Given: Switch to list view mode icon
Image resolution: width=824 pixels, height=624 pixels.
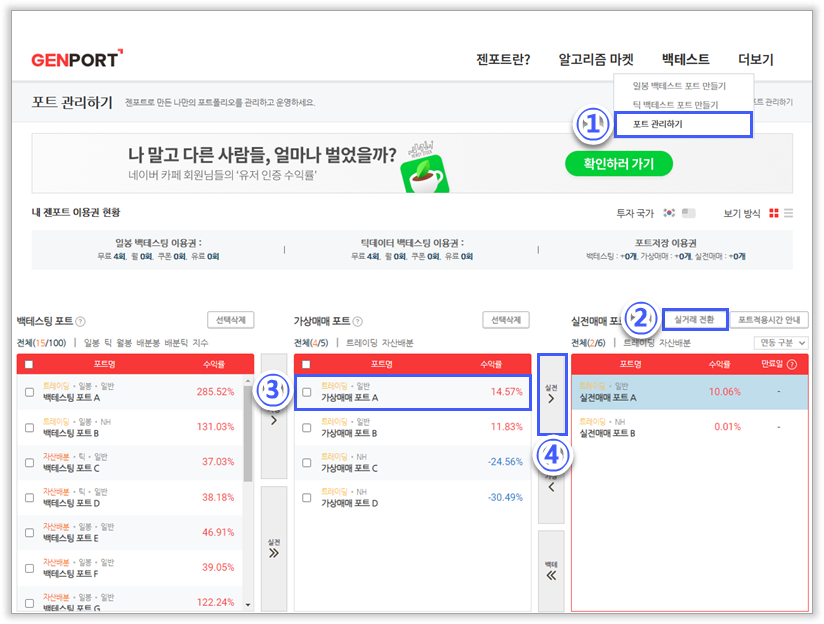Looking at the screenshot, I should coord(788,213).
